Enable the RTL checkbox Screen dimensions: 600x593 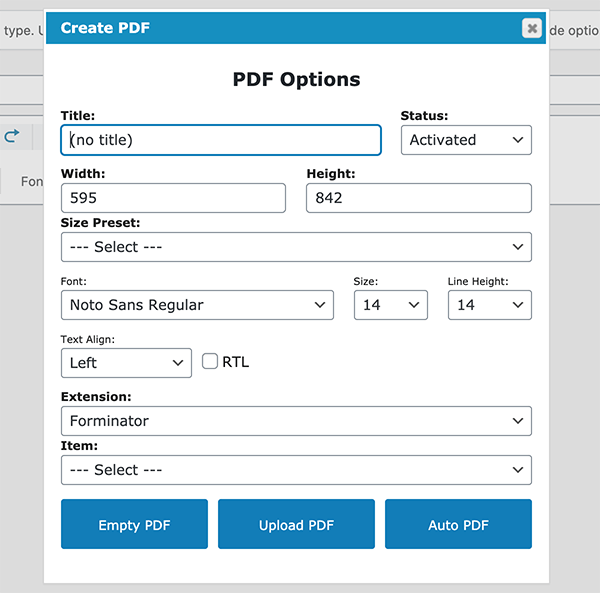(210, 361)
